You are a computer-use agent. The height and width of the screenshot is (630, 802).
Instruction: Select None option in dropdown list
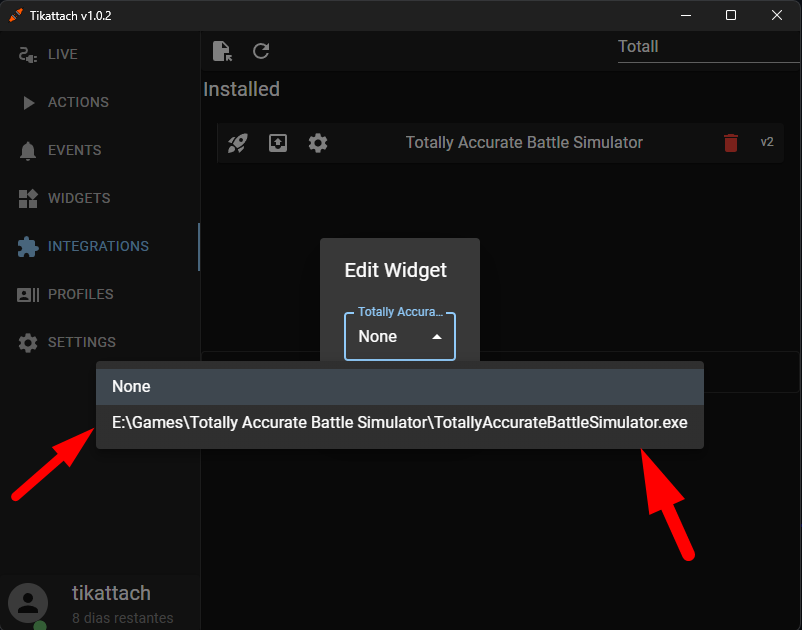tap(400, 387)
